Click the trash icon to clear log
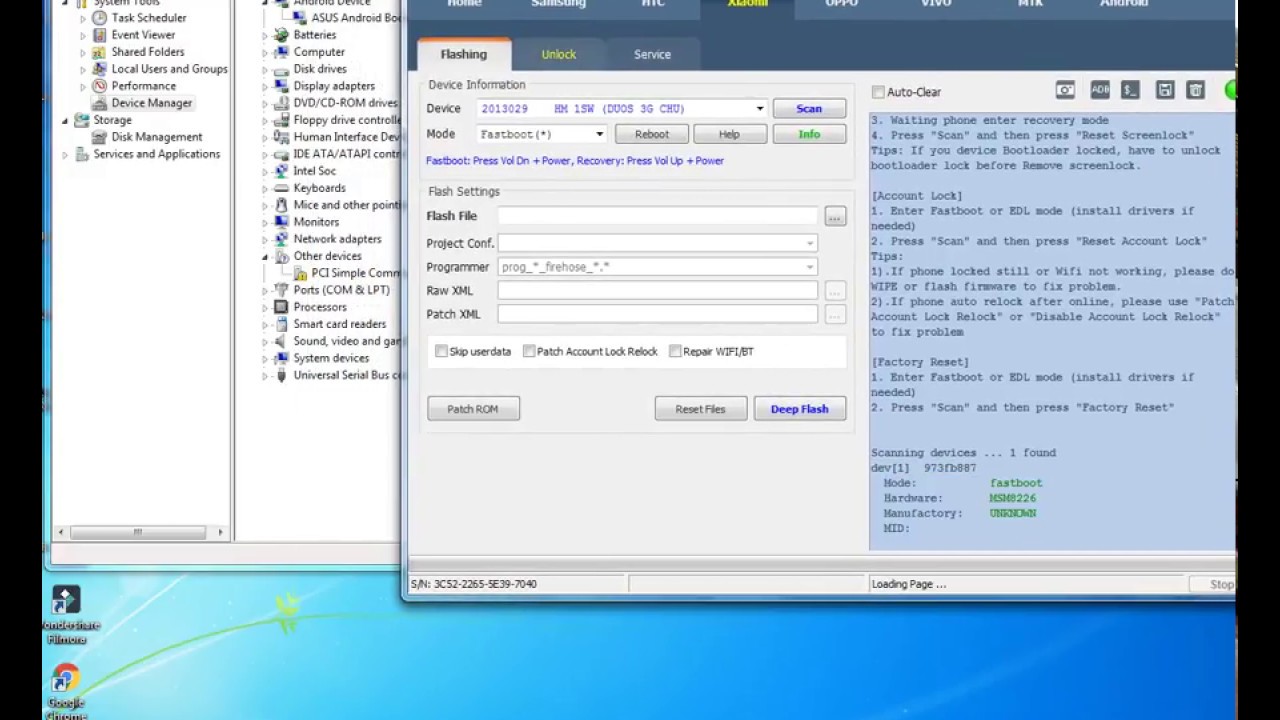 click(1195, 90)
